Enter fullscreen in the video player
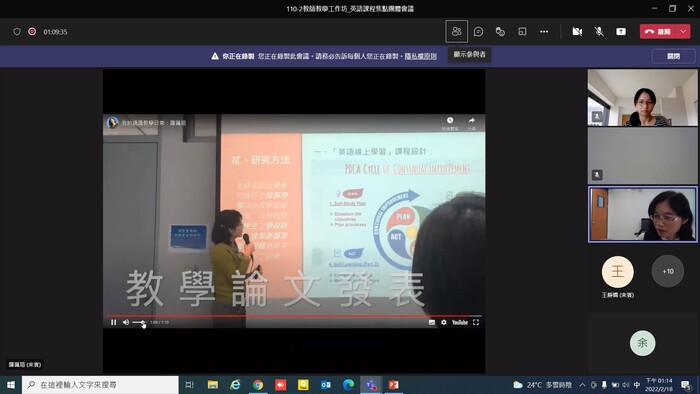The height and width of the screenshot is (394, 700). tap(476, 322)
